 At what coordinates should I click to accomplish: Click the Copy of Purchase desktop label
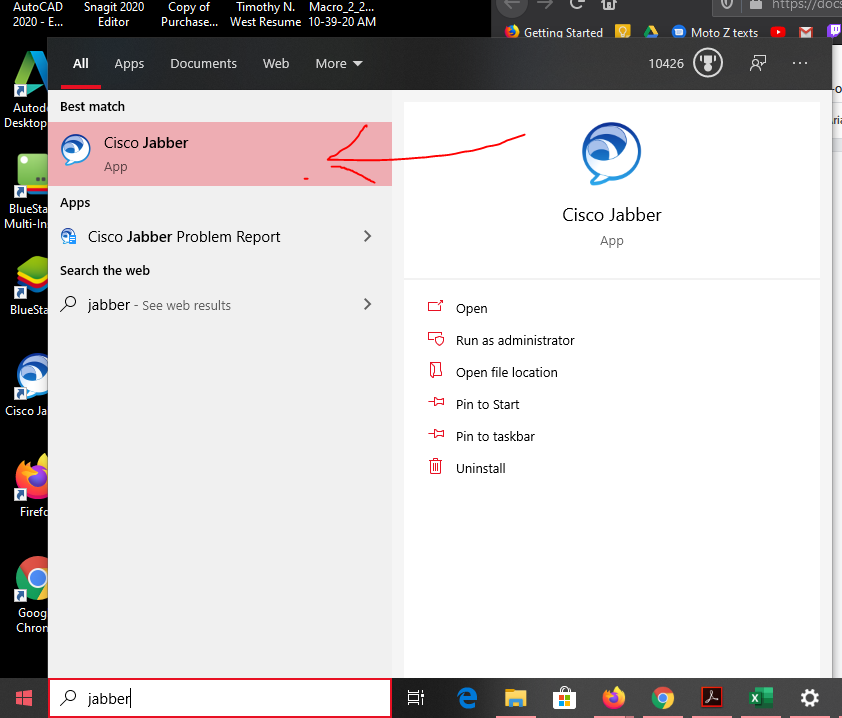point(189,14)
